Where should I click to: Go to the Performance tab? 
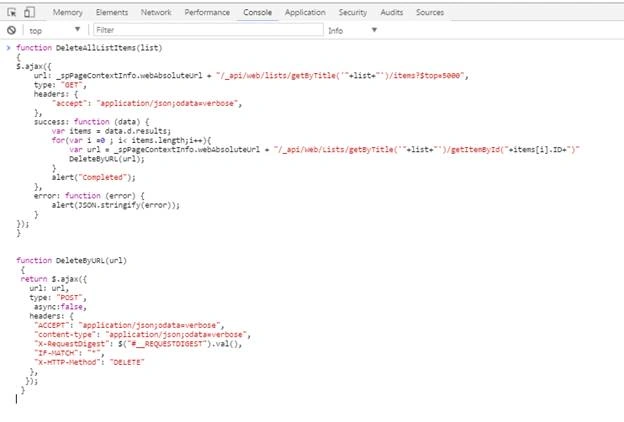click(x=207, y=12)
